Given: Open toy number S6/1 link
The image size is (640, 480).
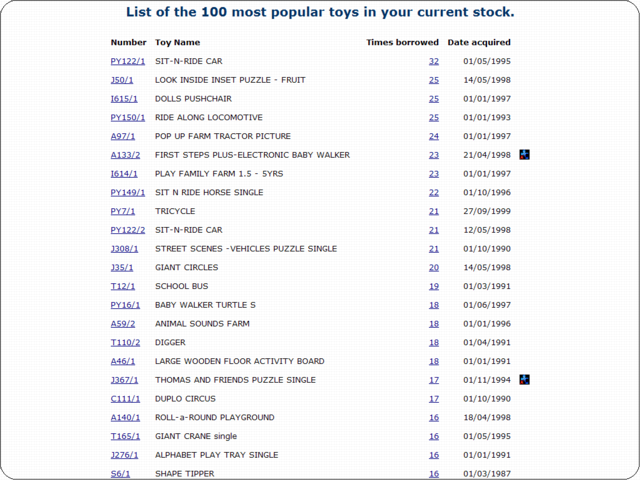Looking at the screenshot, I should point(120,474).
